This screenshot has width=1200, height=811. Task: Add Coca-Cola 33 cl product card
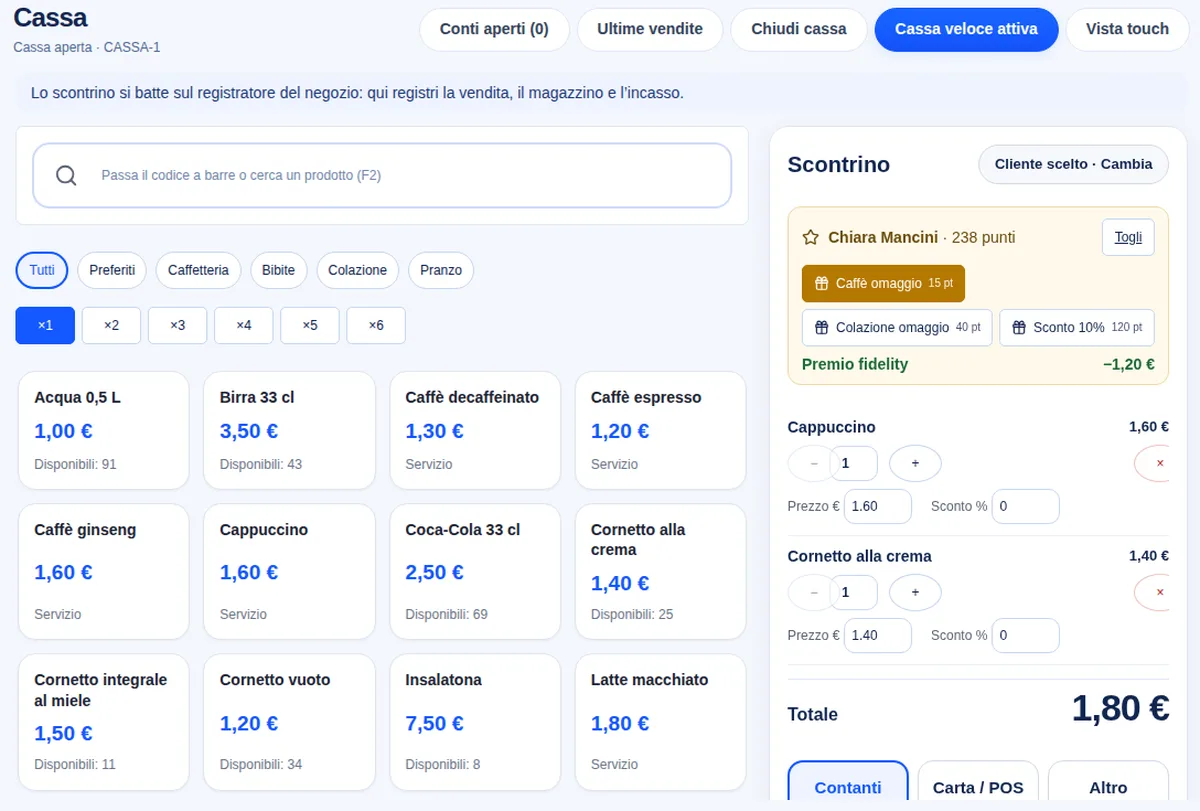[475, 572]
